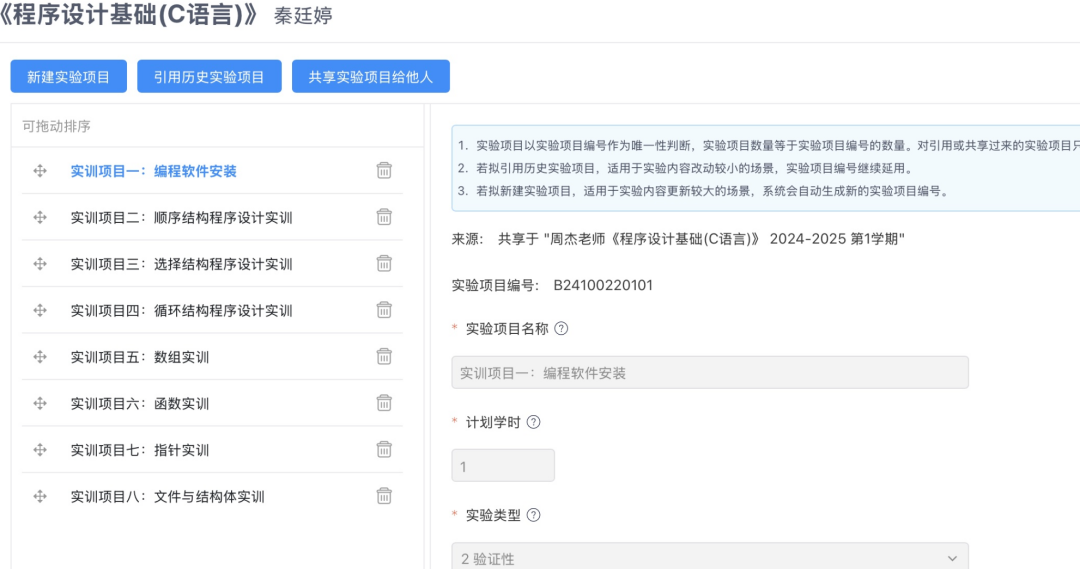Click question mark icon next to 实验类型
Image resolution: width=1080 pixels, height=569 pixels.
[x=533, y=515]
